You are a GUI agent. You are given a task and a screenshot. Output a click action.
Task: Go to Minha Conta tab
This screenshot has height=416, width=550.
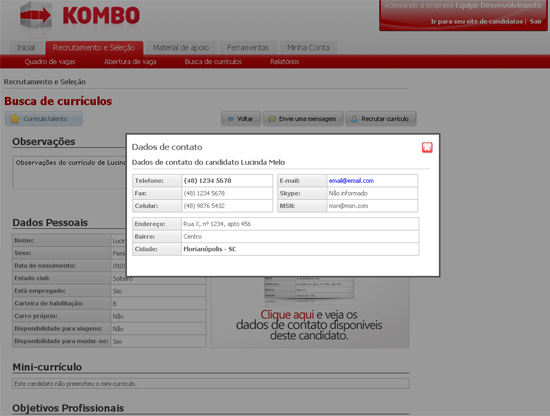(308, 48)
